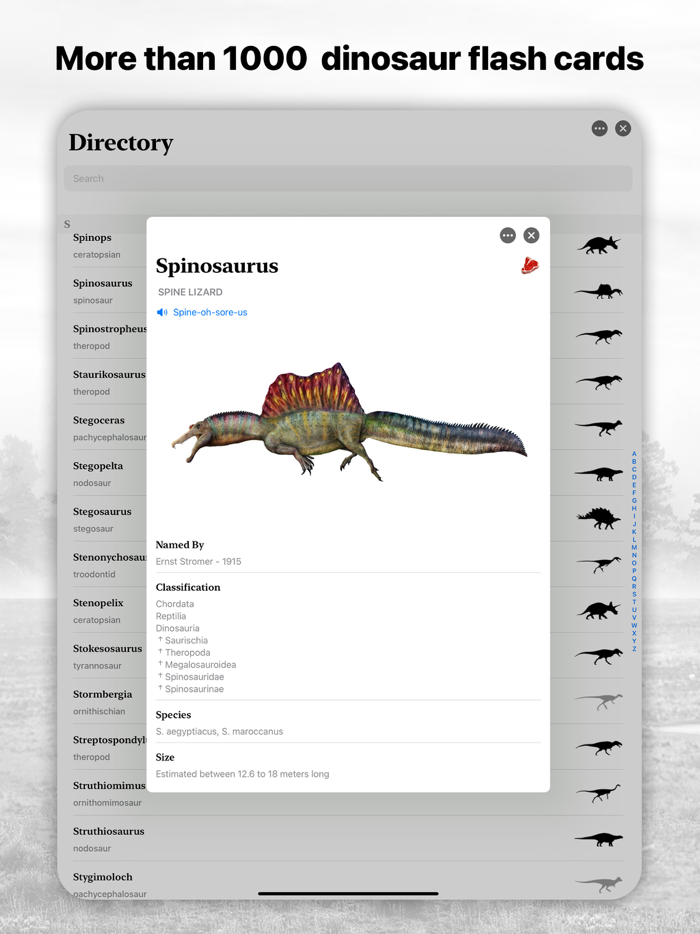The image size is (700, 934).
Task: Select Stygimoloch gray silhouette icon
Action: pos(599,885)
